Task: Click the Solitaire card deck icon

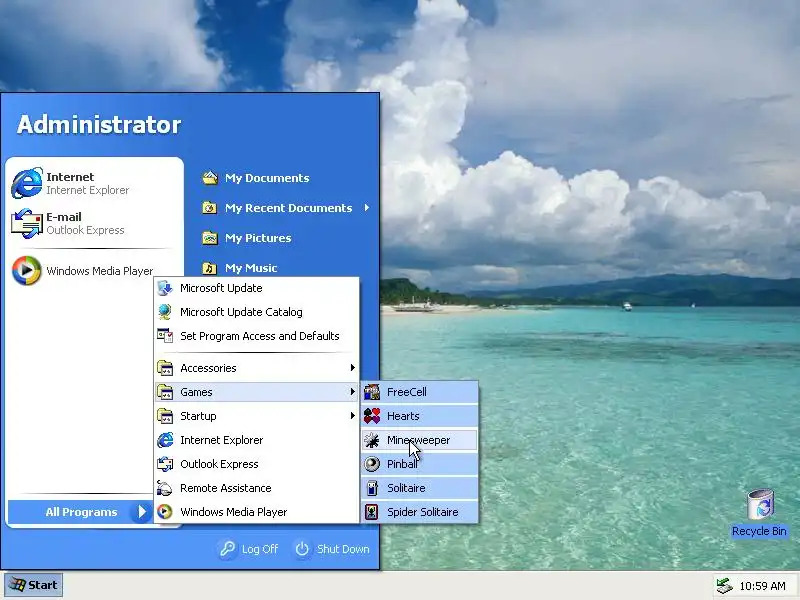Action: [x=372, y=488]
